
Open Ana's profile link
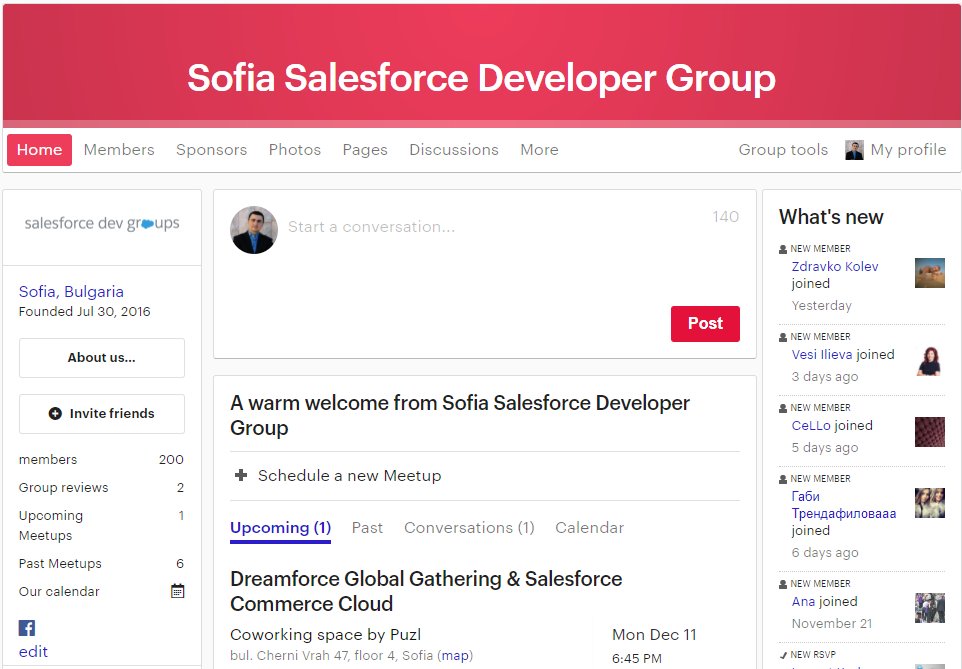tap(803, 601)
